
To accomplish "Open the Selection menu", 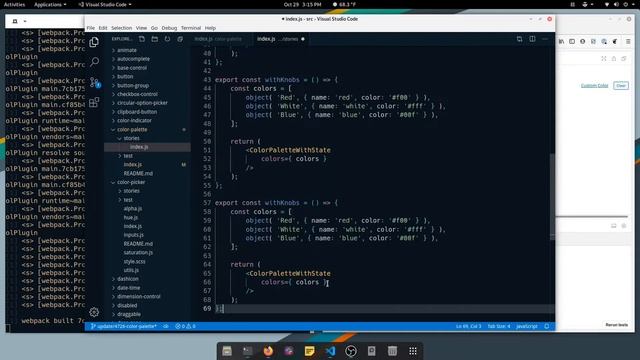I will (122, 28).
